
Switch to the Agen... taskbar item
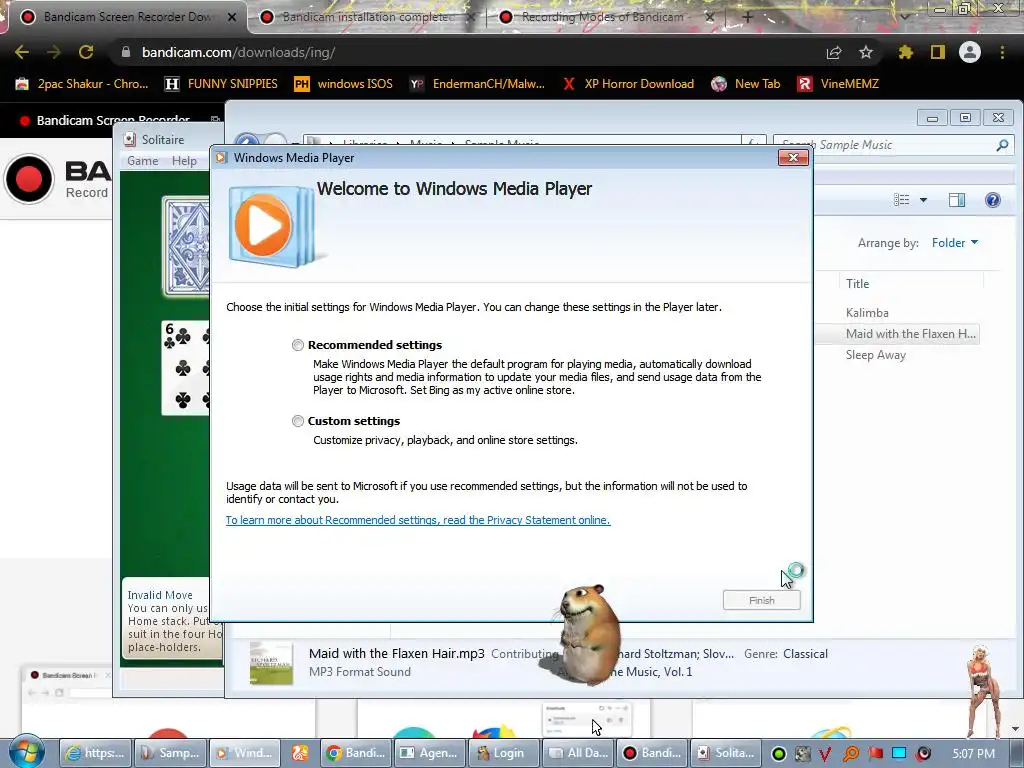coord(430,753)
